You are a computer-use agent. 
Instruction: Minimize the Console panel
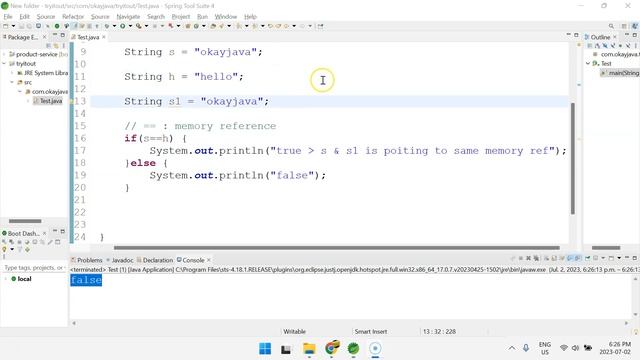pyautogui.click(x=627, y=258)
